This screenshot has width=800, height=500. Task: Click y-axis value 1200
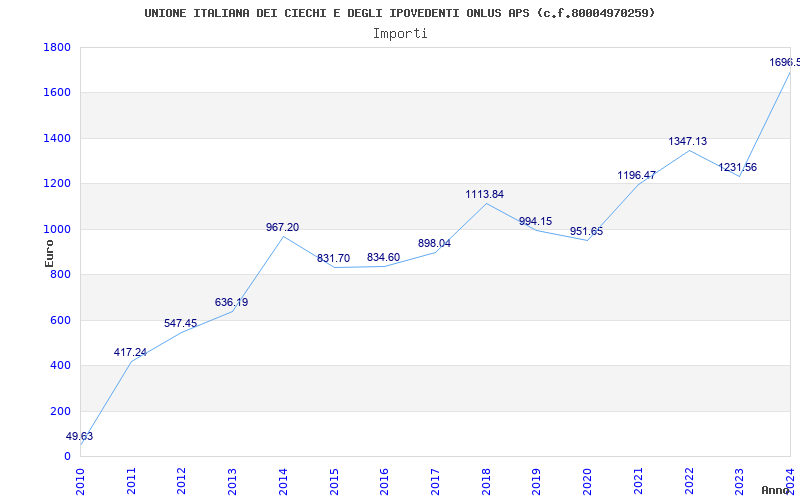coord(57,184)
